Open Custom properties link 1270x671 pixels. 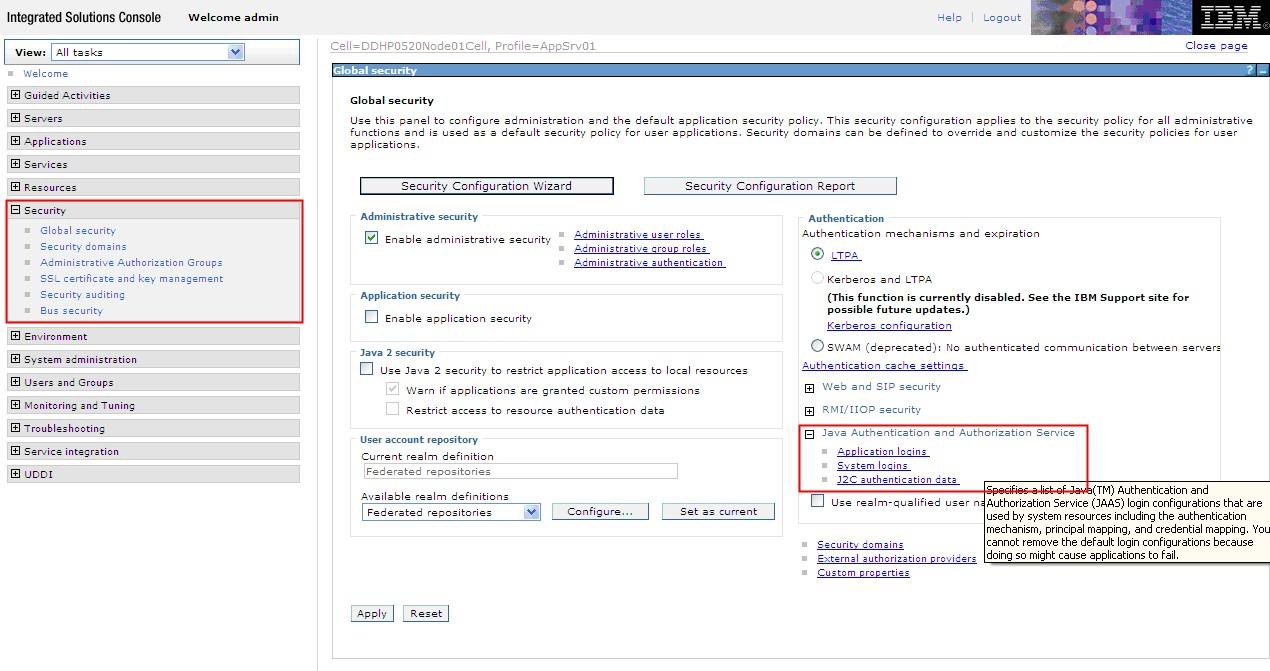tap(863, 573)
